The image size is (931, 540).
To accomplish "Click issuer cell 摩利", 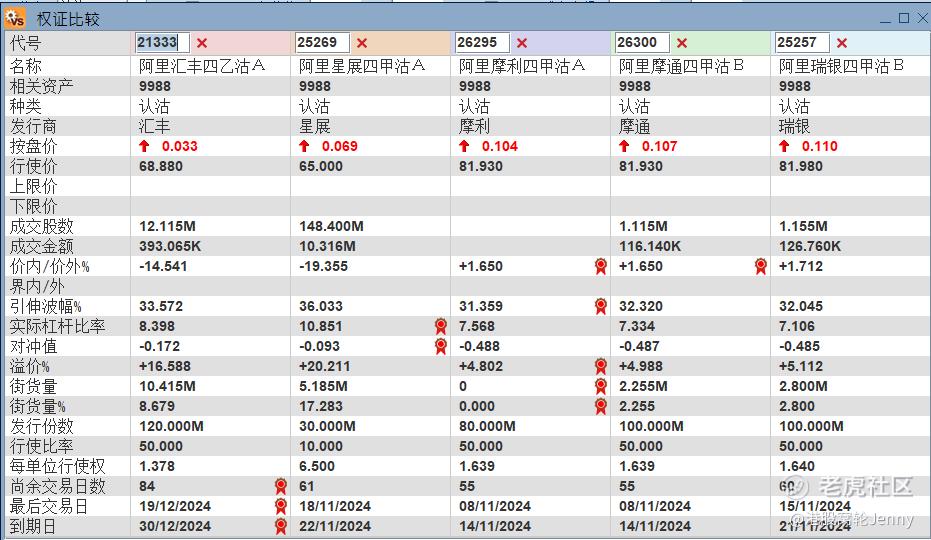I will [x=474, y=127].
